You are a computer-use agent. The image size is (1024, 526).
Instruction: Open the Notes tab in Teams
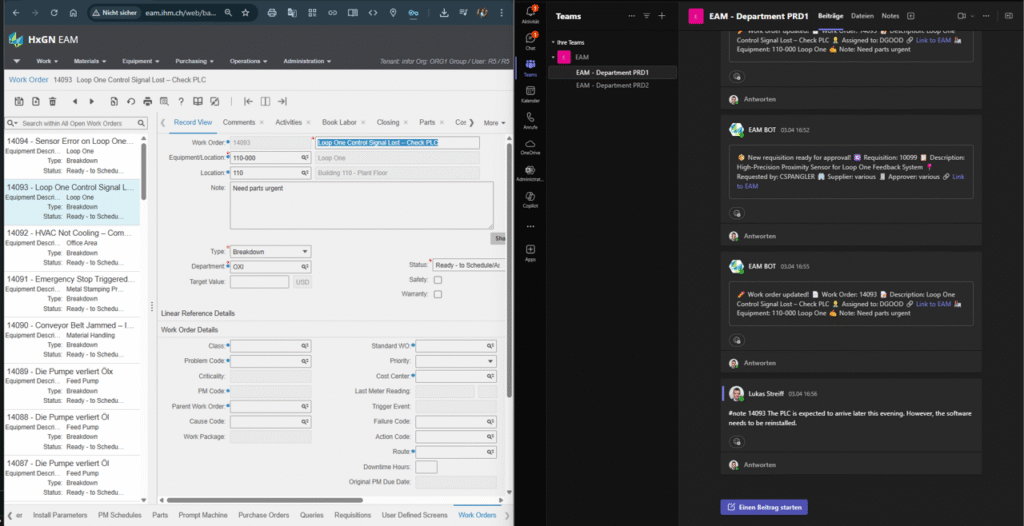pos(890,16)
